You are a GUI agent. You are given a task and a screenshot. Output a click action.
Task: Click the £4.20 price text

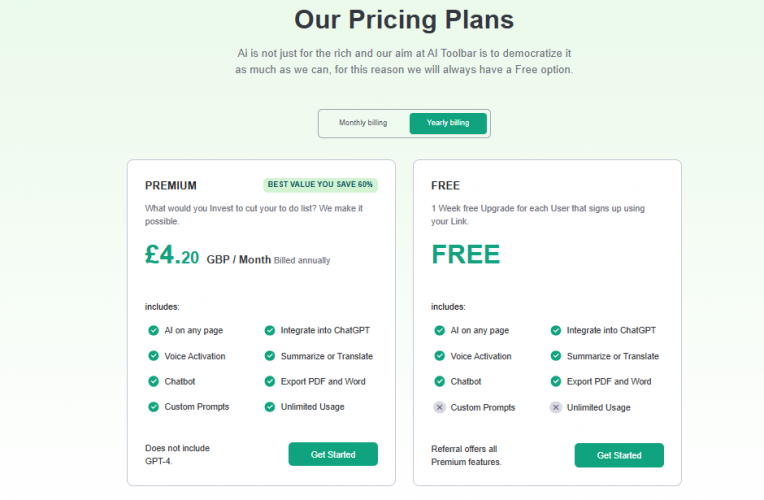coord(172,256)
